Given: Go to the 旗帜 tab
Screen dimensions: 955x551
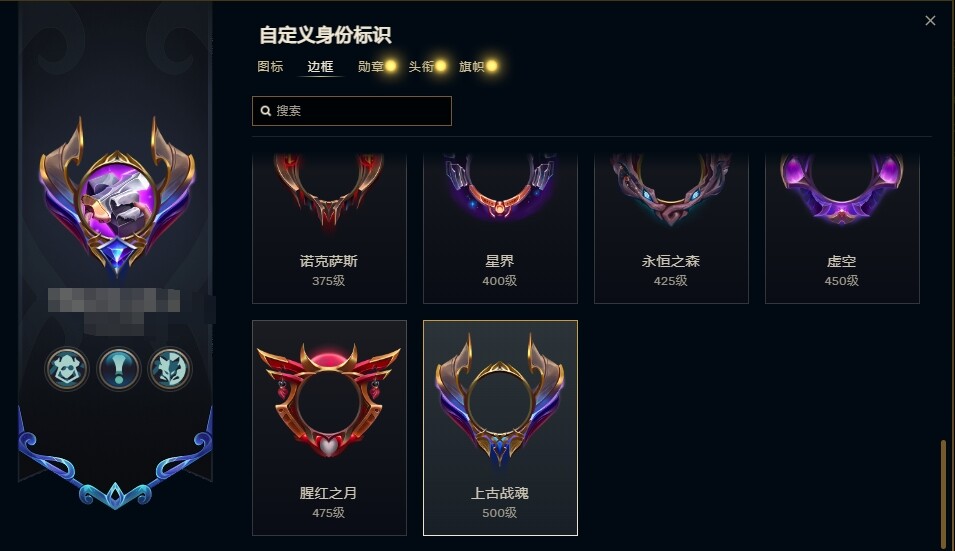Looking at the screenshot, I should click(x=471, y=66).
